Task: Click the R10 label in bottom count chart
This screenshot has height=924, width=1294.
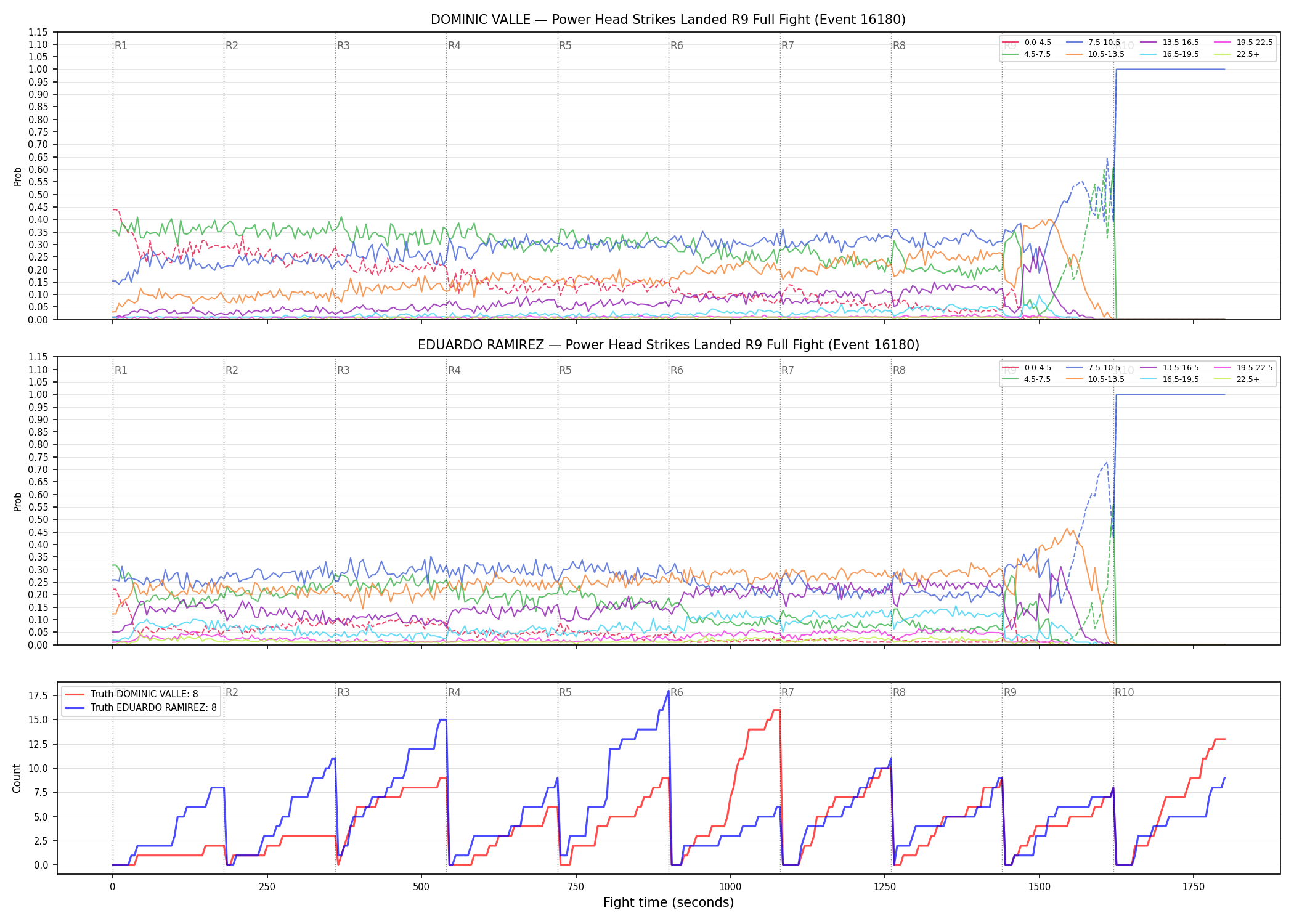Action: [x=1124, y=692]
